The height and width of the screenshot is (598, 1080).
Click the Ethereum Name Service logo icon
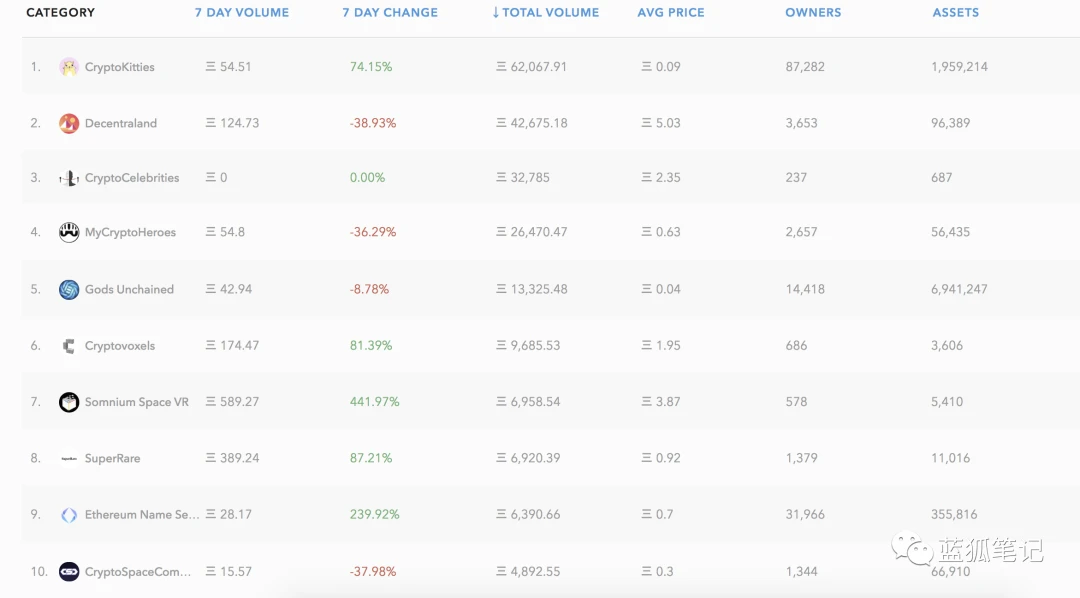[69, 515]
